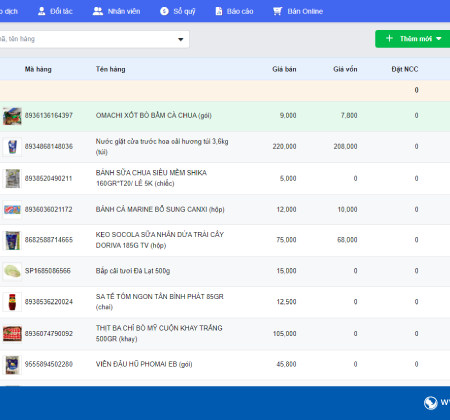Click VIÊN ĐẬU HŨ PHOMAI EB name

(x=144, y=364)
